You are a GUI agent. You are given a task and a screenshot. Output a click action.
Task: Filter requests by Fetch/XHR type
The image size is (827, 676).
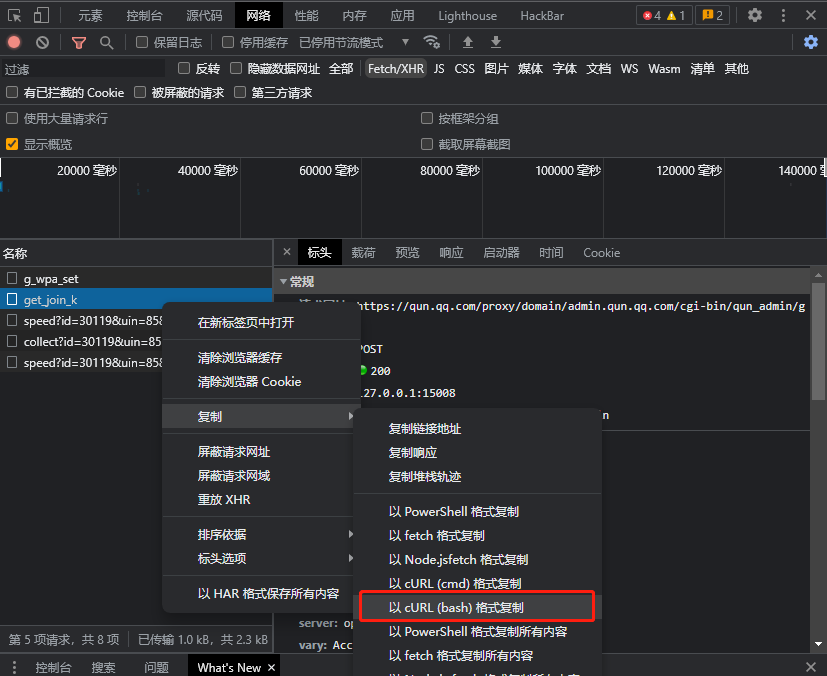396,69
